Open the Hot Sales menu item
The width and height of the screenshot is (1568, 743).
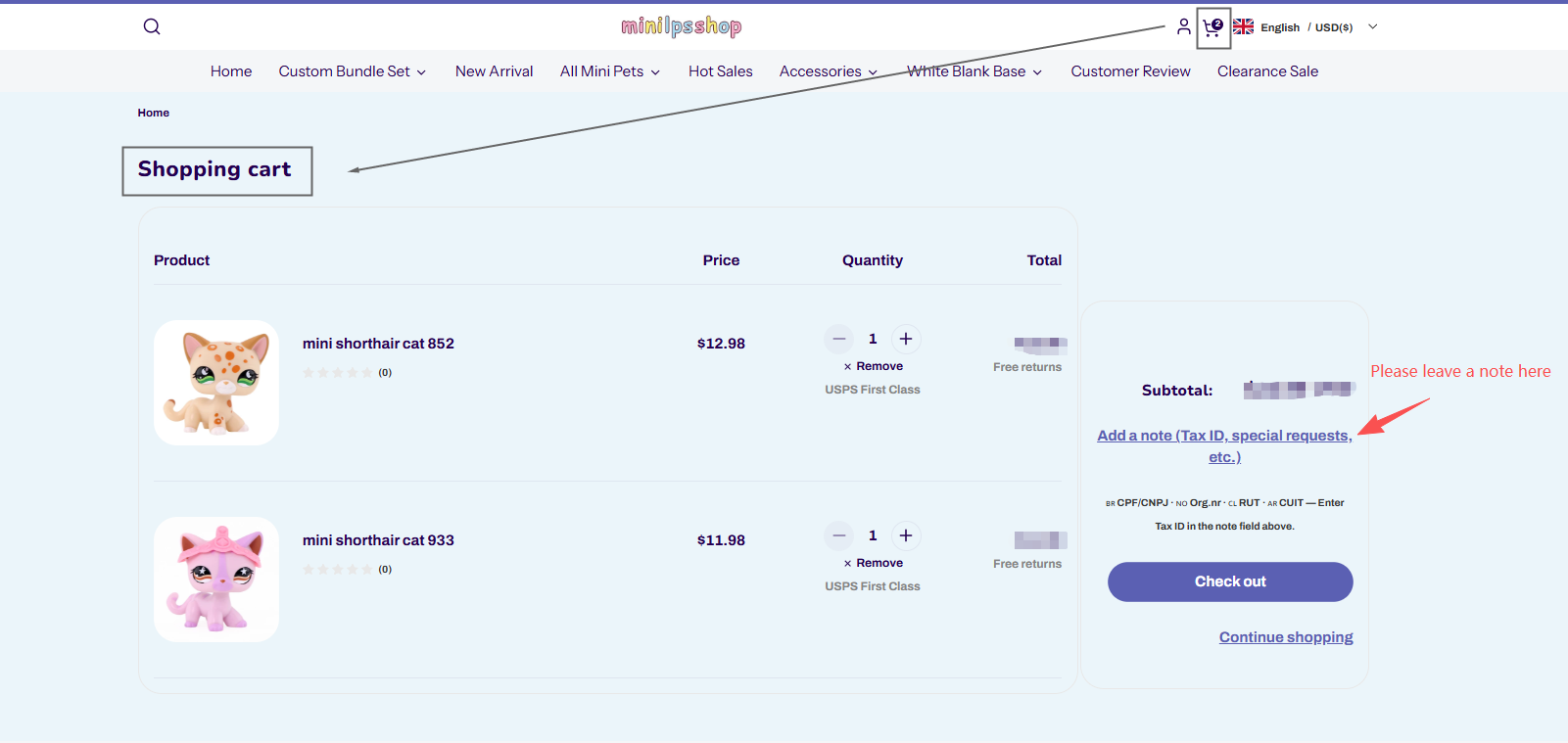click(721, 71)
